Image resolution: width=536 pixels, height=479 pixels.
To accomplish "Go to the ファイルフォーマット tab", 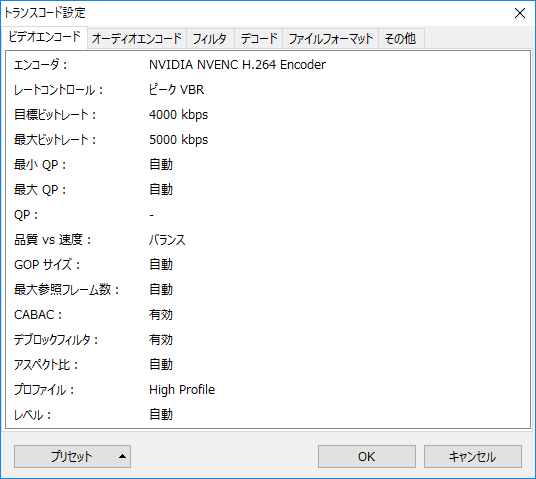I will coord(330,38).
